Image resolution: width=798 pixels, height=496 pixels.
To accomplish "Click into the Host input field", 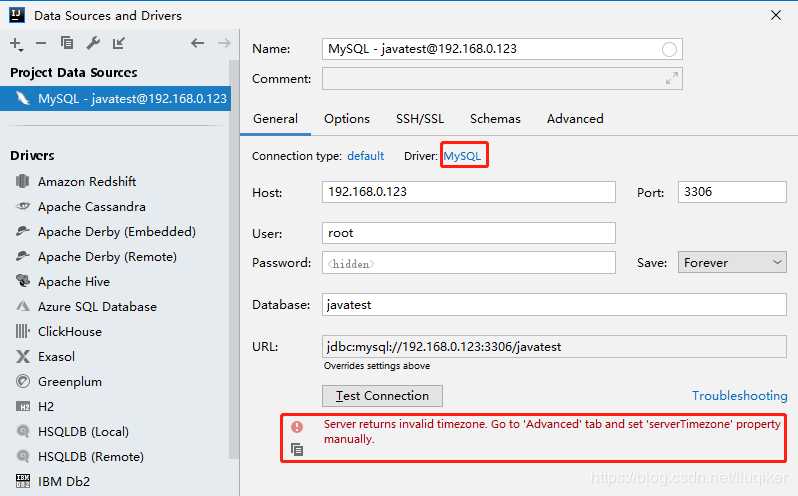I will click(468, 192).
